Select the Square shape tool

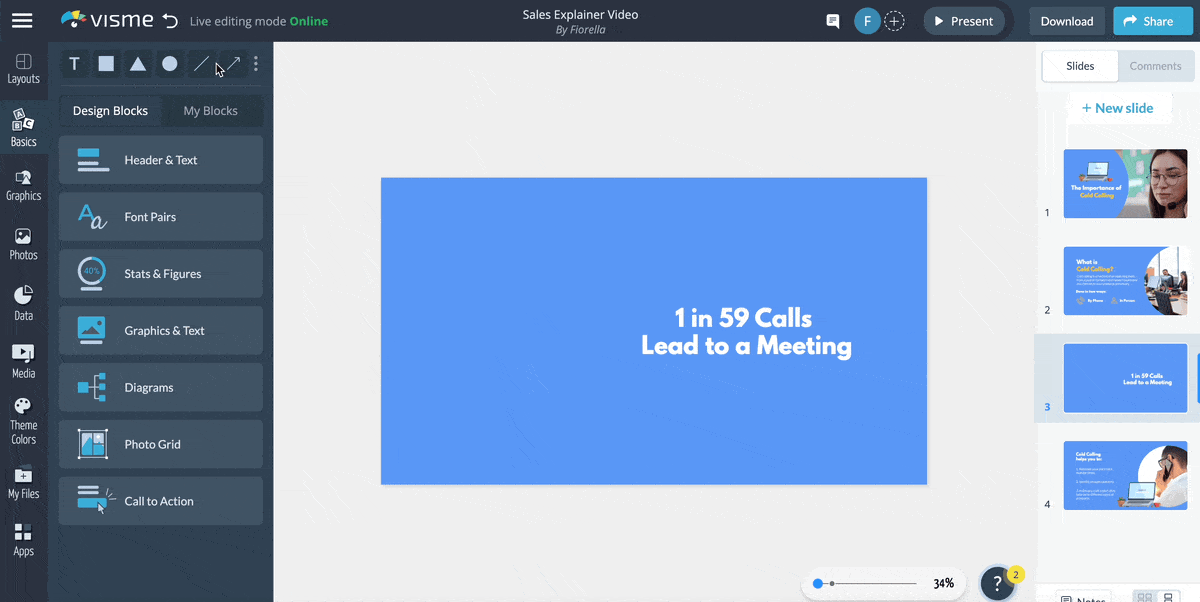[106, 63]
